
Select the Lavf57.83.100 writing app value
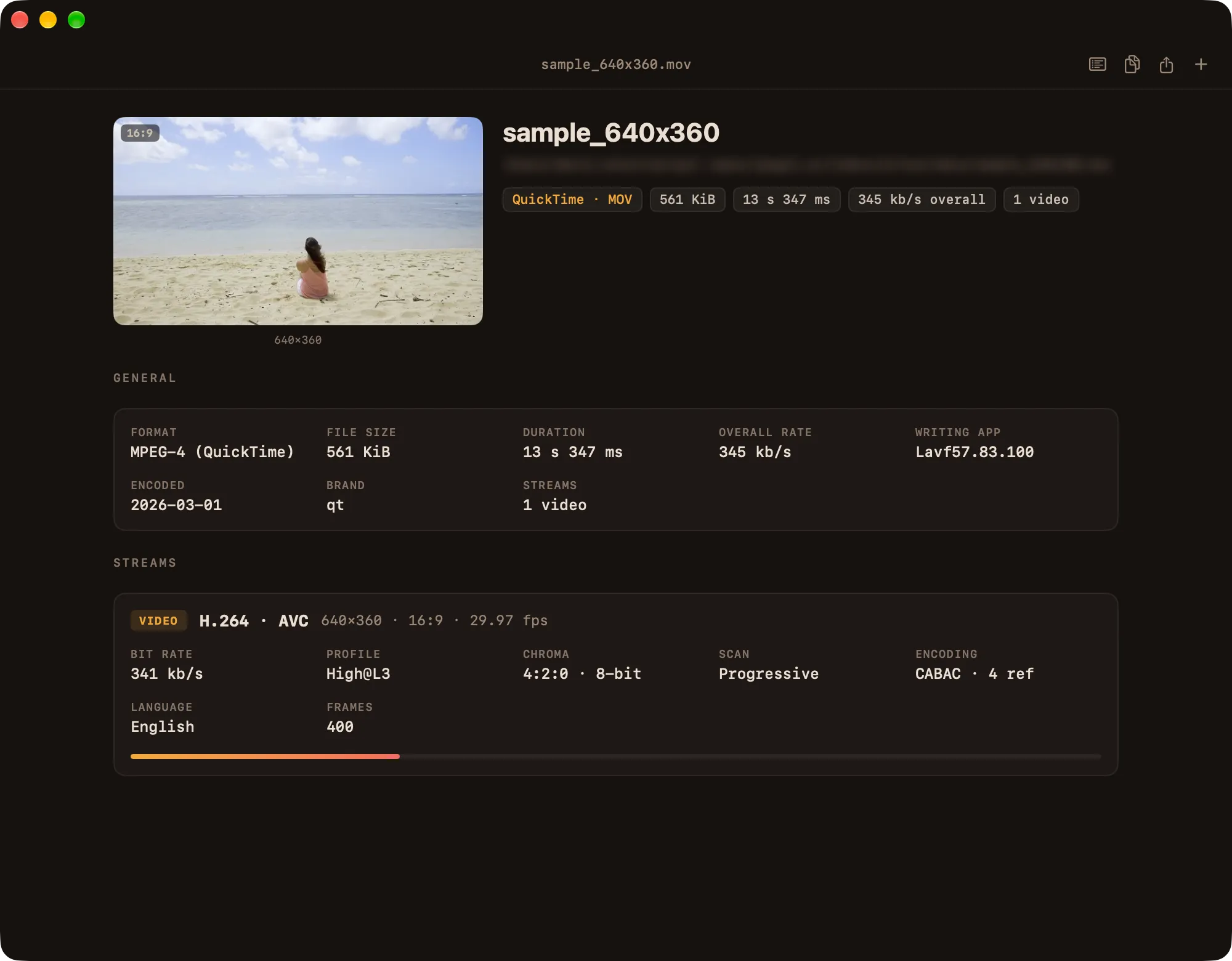coord(975,452)
